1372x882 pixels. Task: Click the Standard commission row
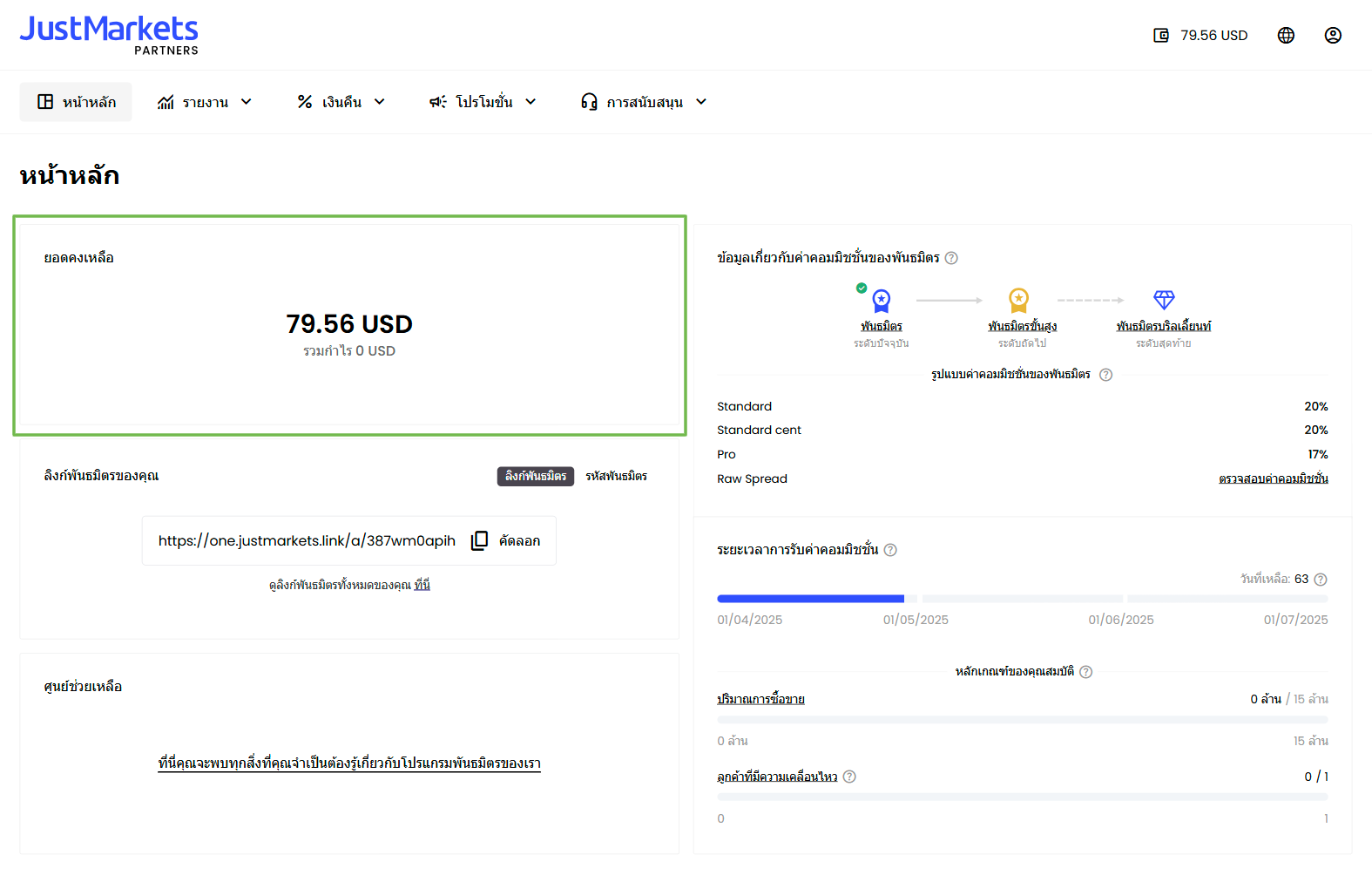(1023, 406)
